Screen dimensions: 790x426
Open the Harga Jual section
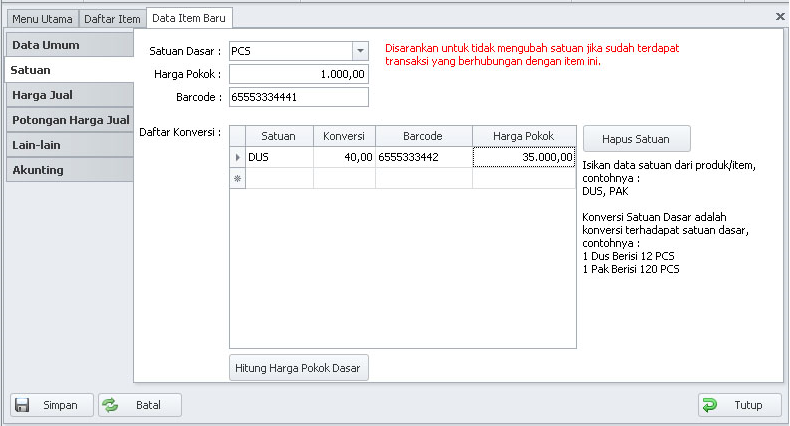pyautogui.click(x=68, y=95)
